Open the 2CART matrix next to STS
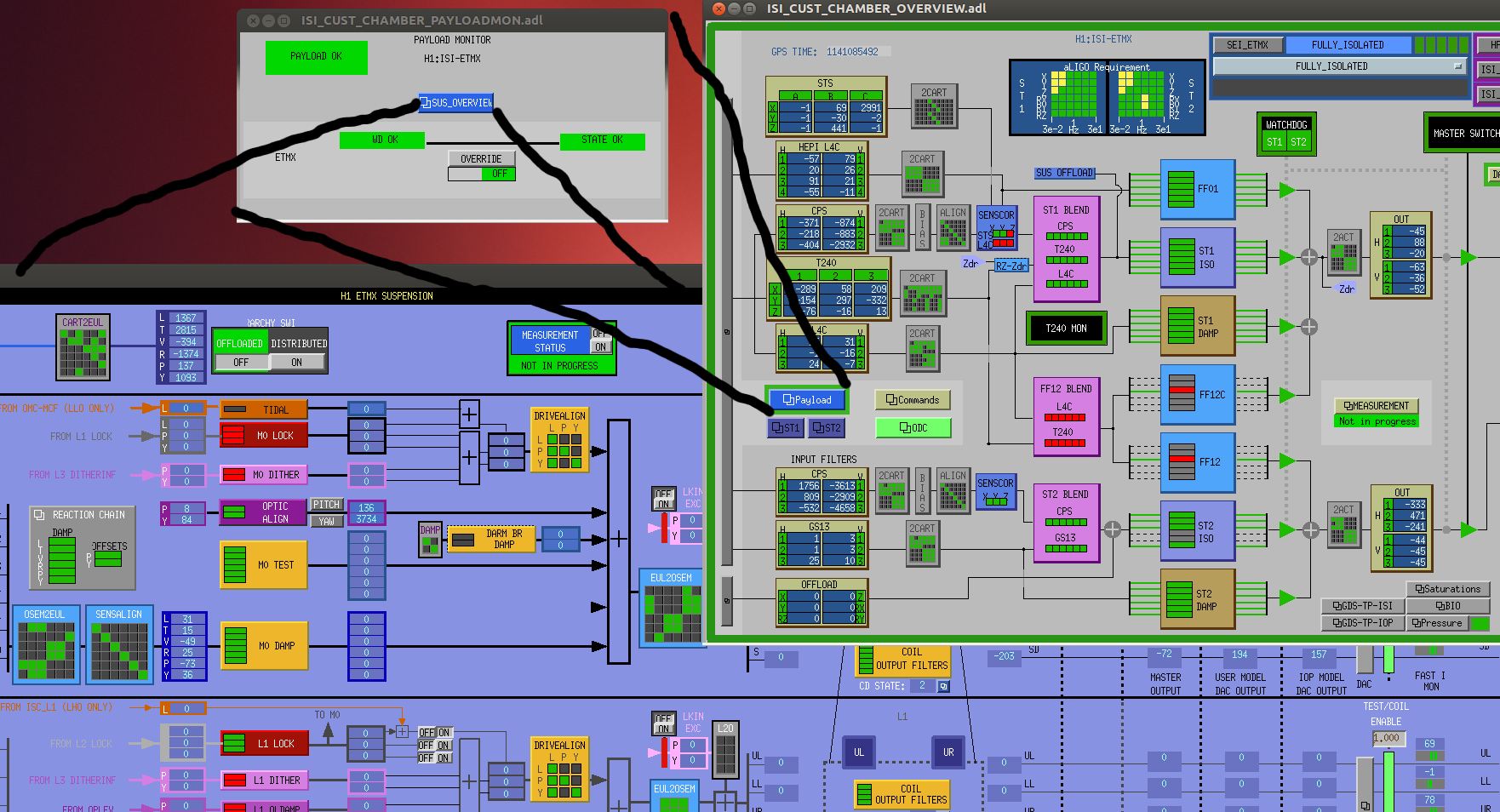The height and width of the screenshot is (812, 1500). (934, 106)
